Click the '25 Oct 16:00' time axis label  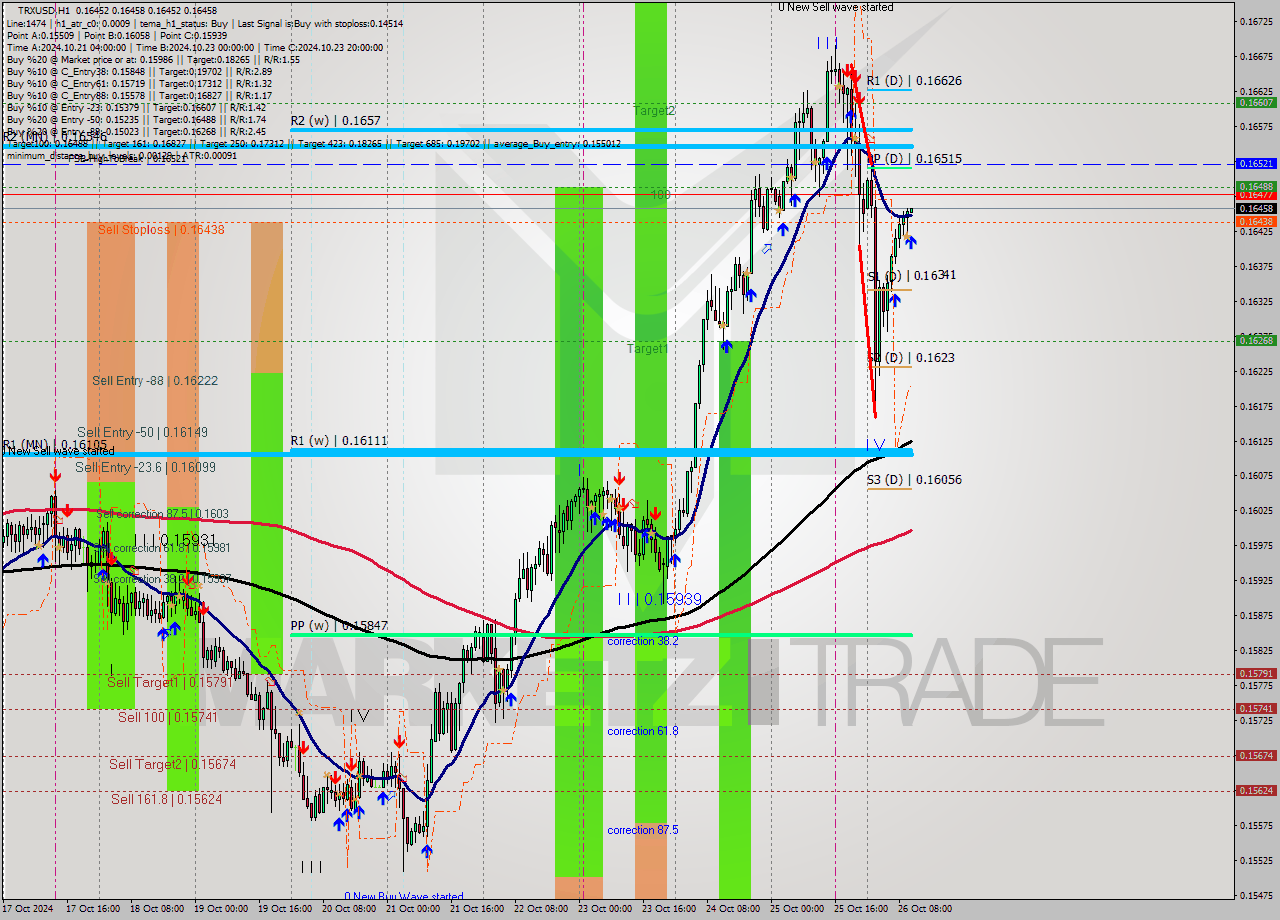pos(861,909)
